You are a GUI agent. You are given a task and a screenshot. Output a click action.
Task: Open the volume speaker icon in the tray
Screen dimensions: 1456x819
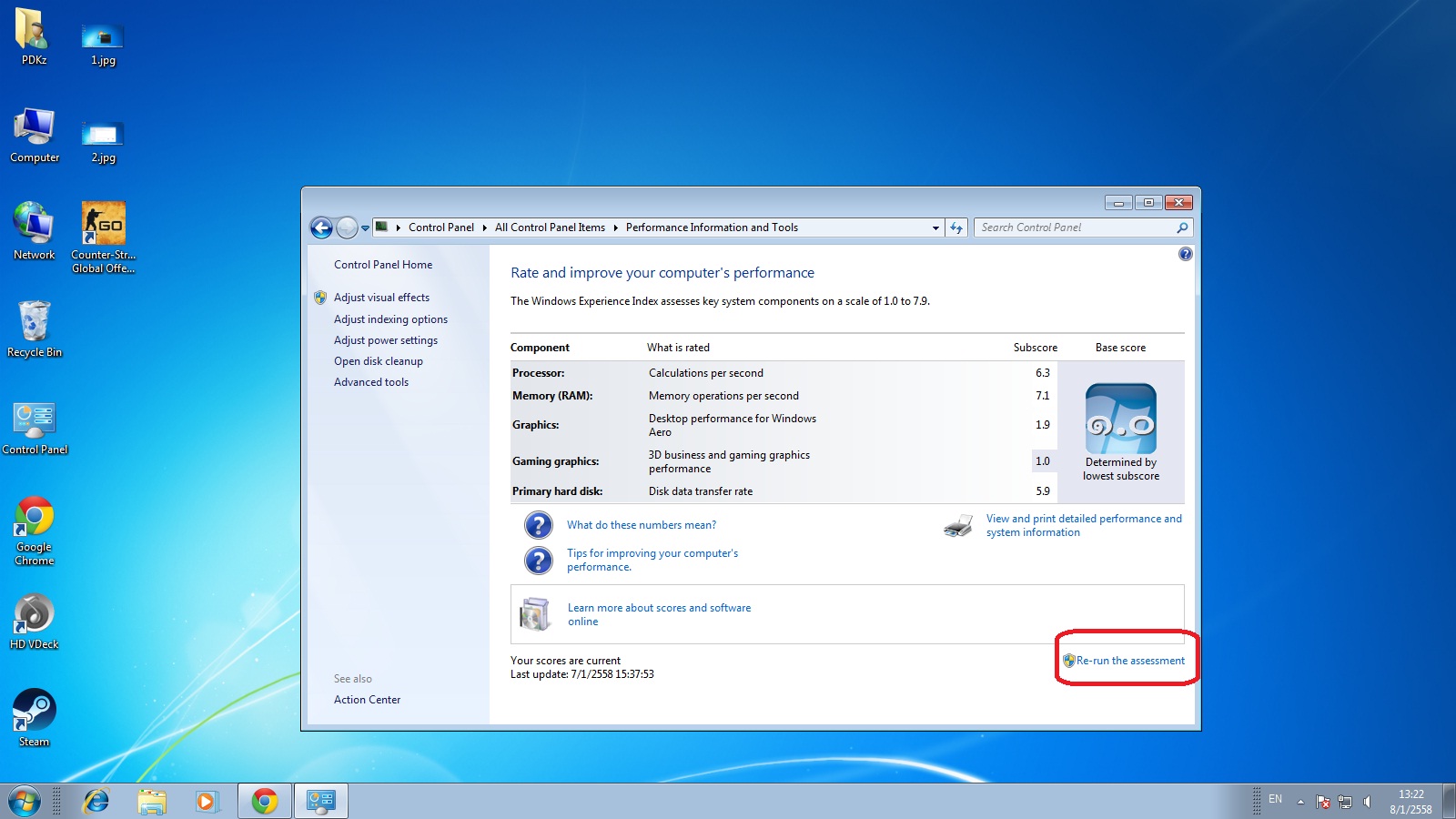pos(1367,802)
